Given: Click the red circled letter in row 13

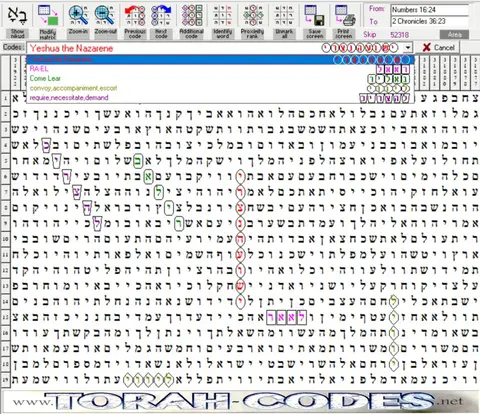Looking at the screenshot, I should point(240,286).
